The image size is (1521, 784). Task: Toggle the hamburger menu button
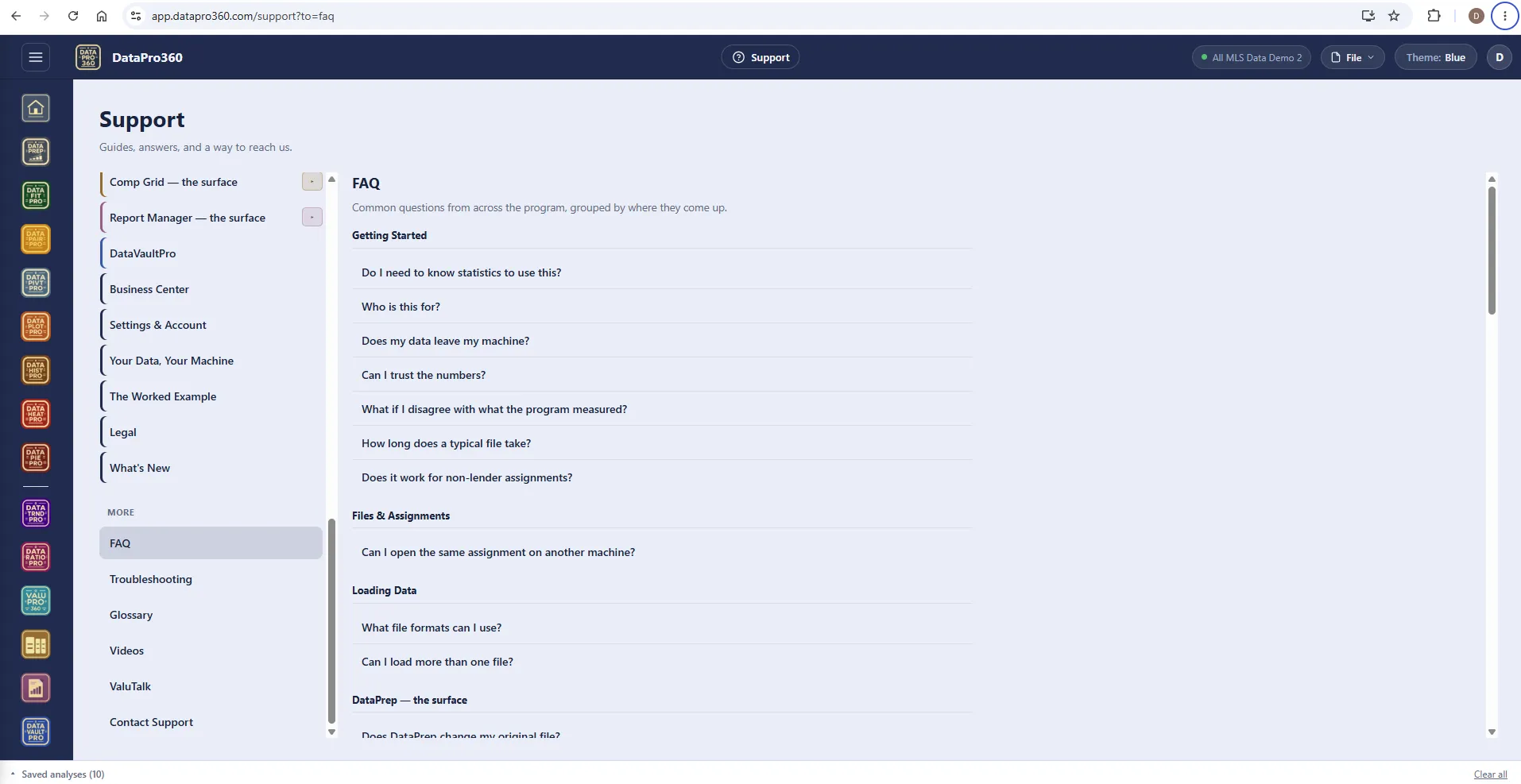pyautogui.click(x=36, y=57)
